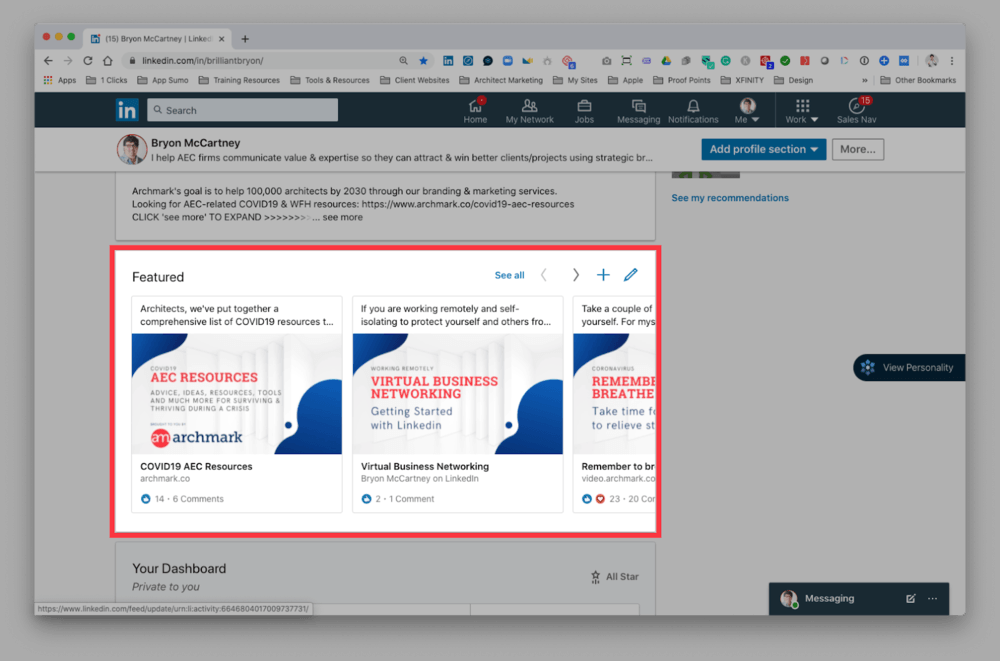This screenshot has width=1000, height=661.
Task: Close the Bryon McCartney LinkedIn tab
Action: click(x=222, y=39)
